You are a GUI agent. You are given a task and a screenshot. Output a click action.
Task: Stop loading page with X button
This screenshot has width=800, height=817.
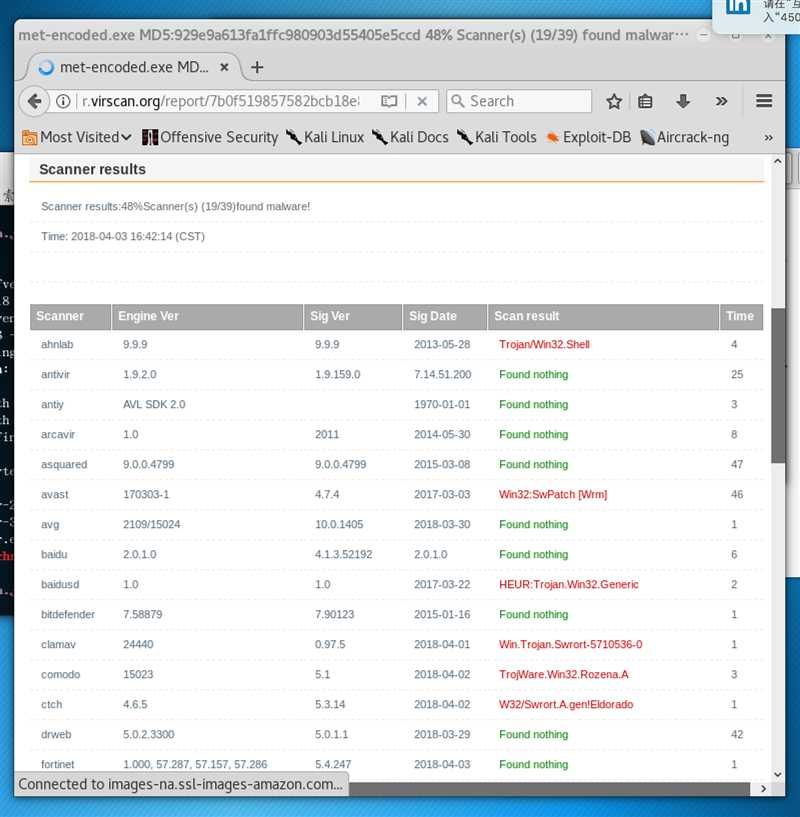(x=422, y=101)
